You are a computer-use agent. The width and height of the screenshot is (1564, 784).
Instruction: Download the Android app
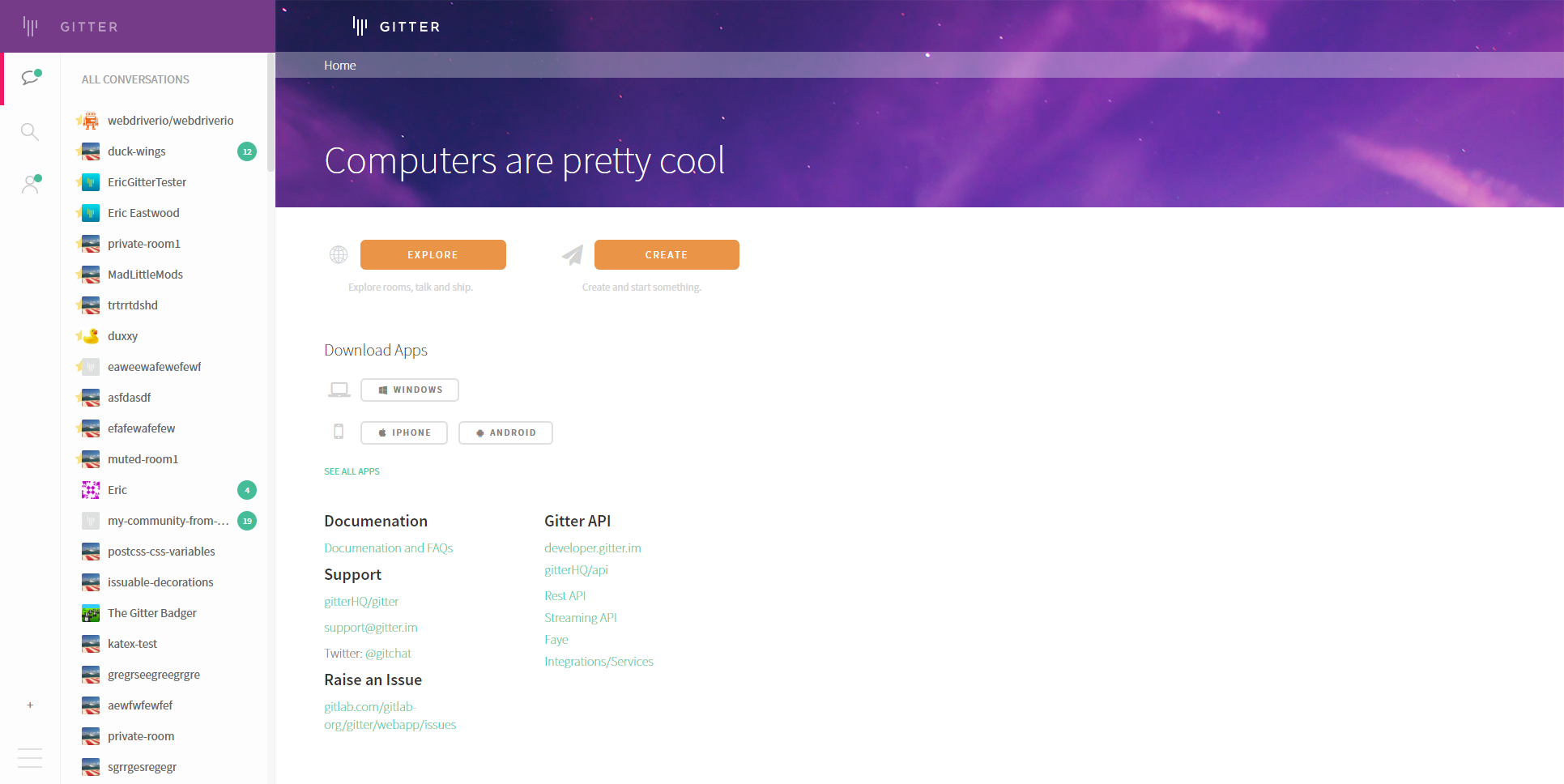[x=505, y=432]
